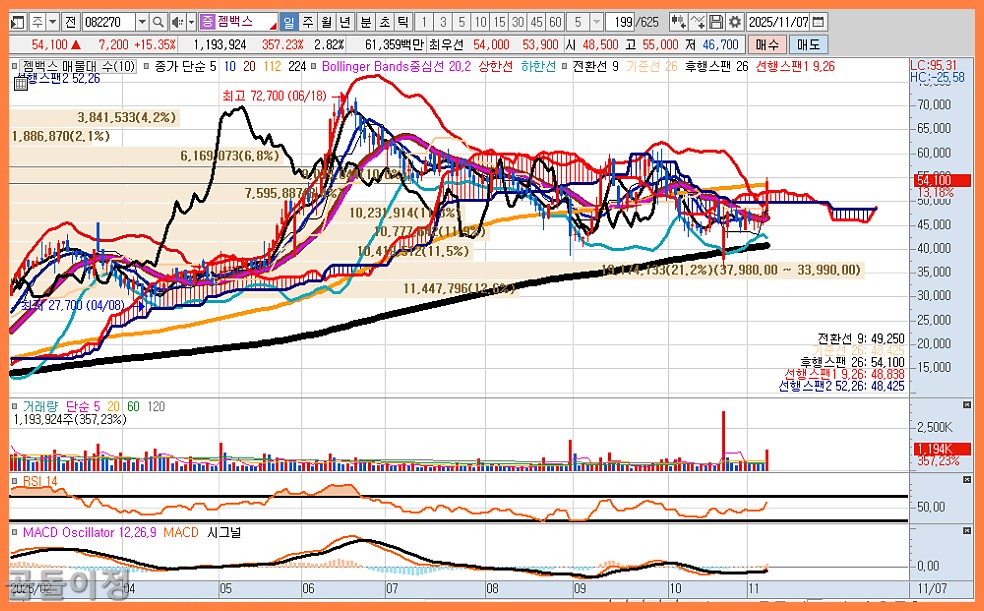The image size is (984, 611).
Task: Toggle the MACD Oscillator indicator marker
Action: (x=14, y=533)
